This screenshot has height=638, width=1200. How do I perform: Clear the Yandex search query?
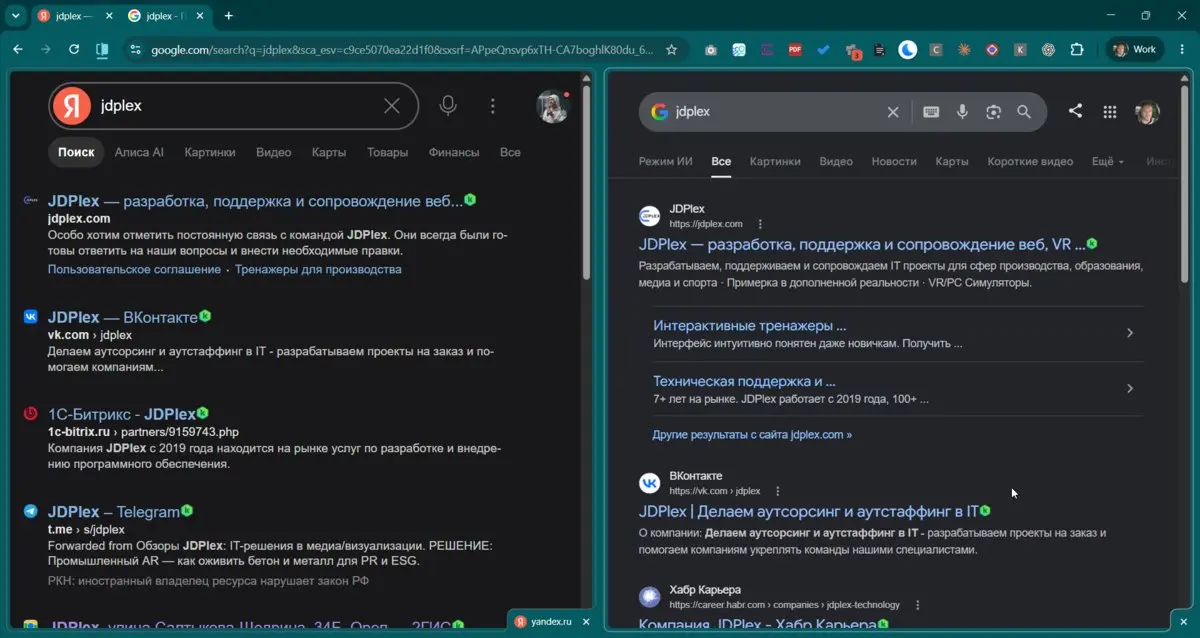392,106
